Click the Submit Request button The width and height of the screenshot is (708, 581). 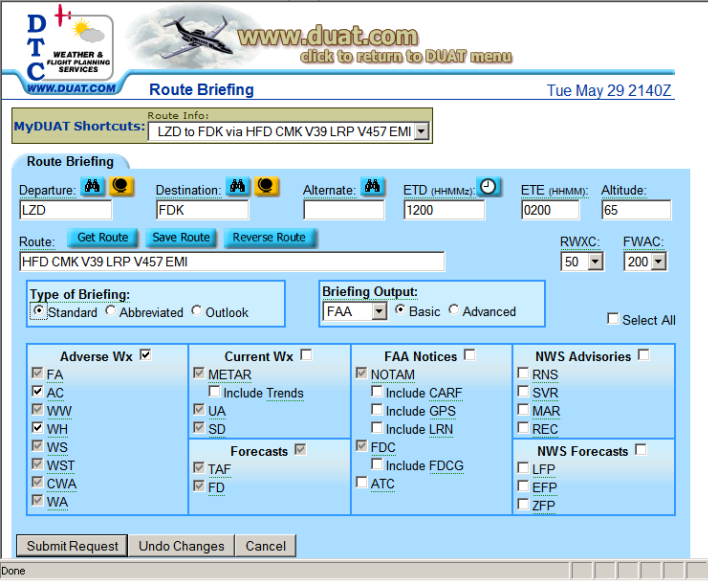click(x=72, y=546)
